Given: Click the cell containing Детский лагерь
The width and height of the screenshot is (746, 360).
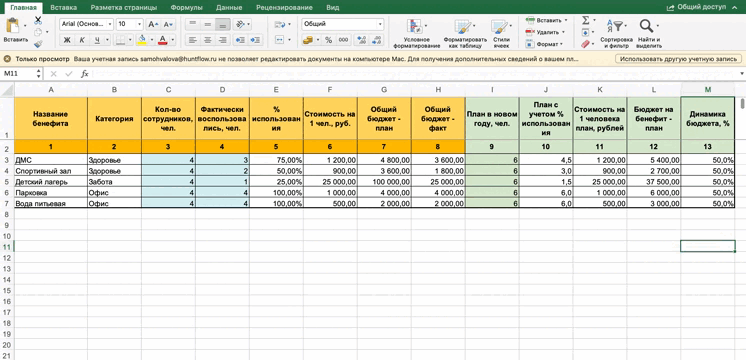Looking at the screenshot, I should (x=51, y=182).
